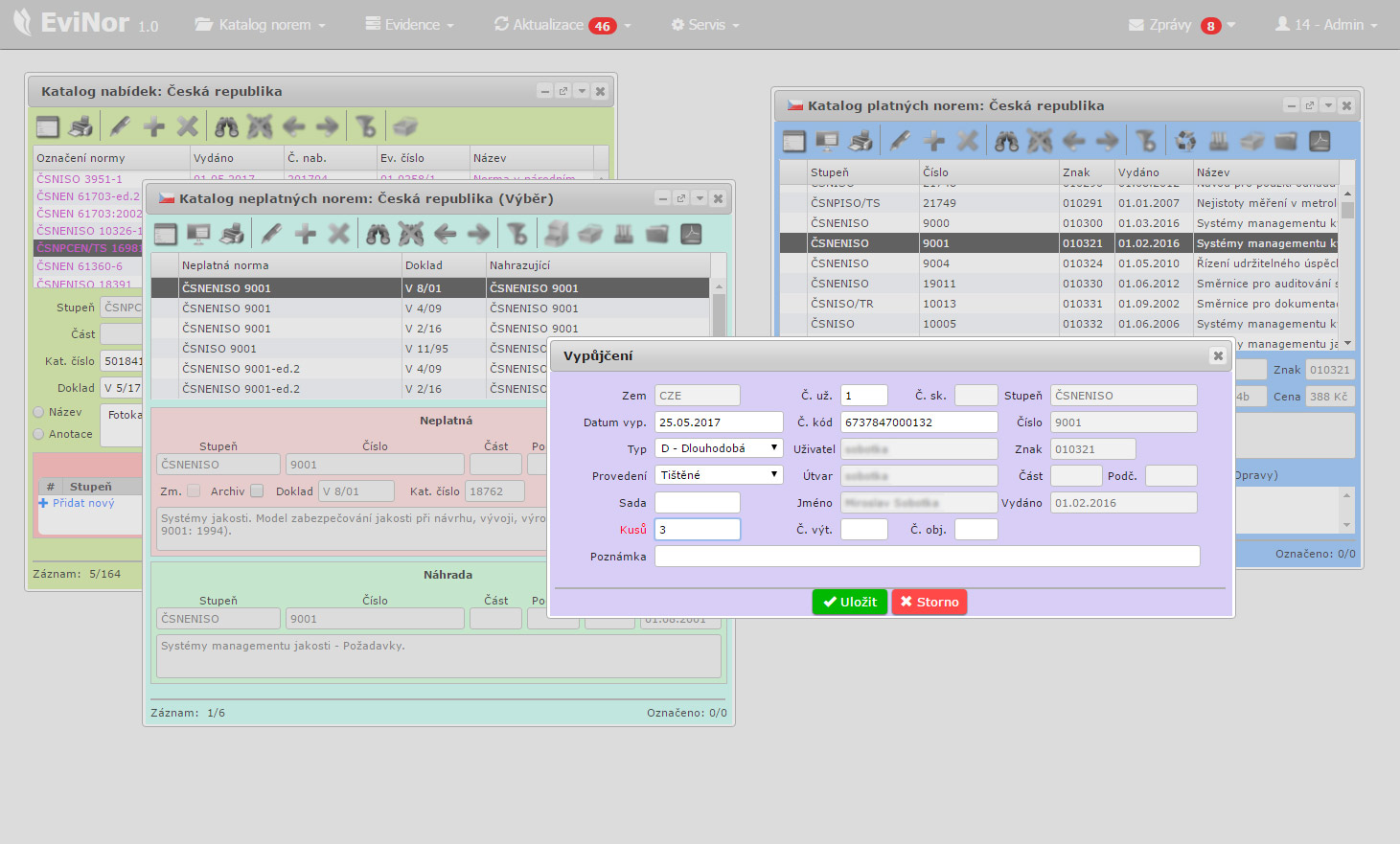Open the Provedení dropdown showing Tištěné

coord(719,475)
